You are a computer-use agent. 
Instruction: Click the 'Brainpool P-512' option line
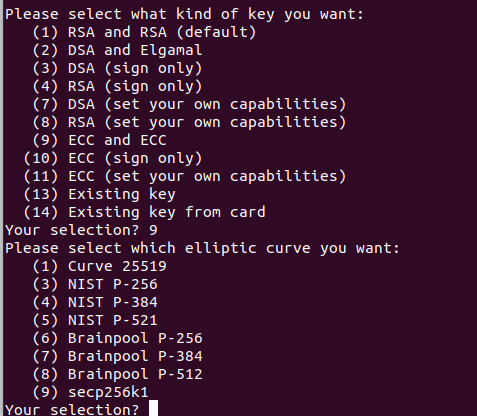pyautogui.click(x=117, y=374)
